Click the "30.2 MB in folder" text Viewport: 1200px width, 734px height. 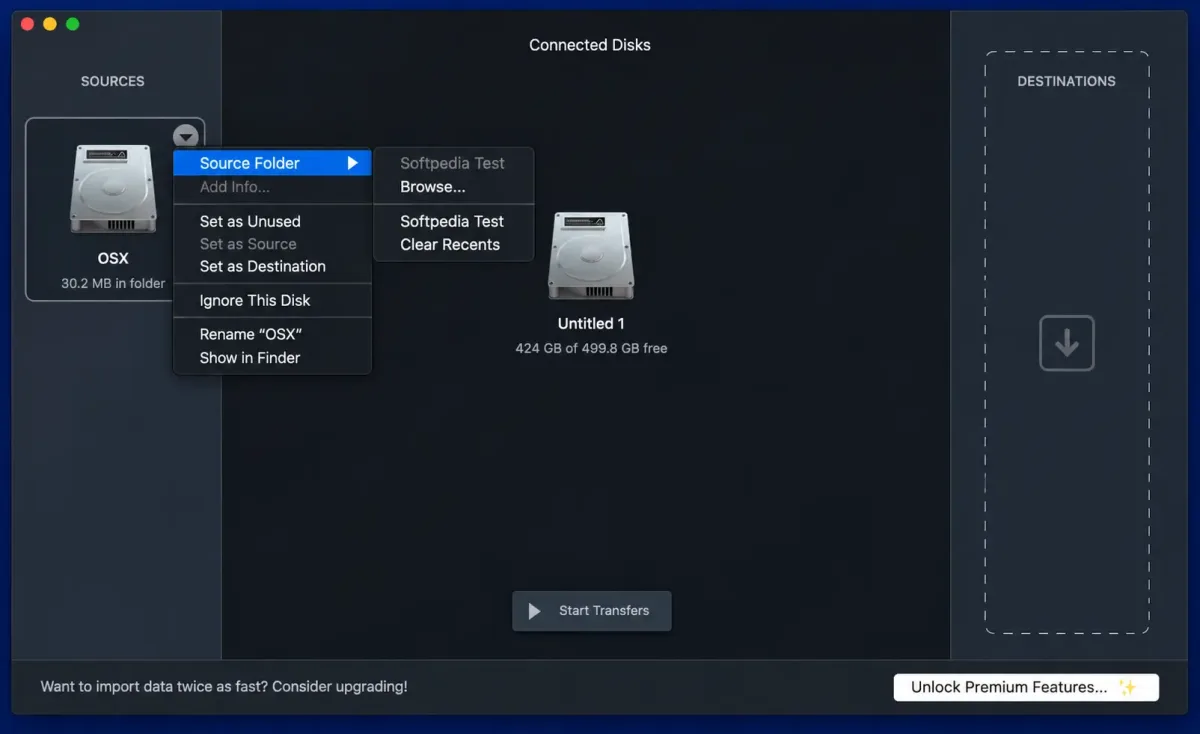pyautogui.click(x=113, y=283)
